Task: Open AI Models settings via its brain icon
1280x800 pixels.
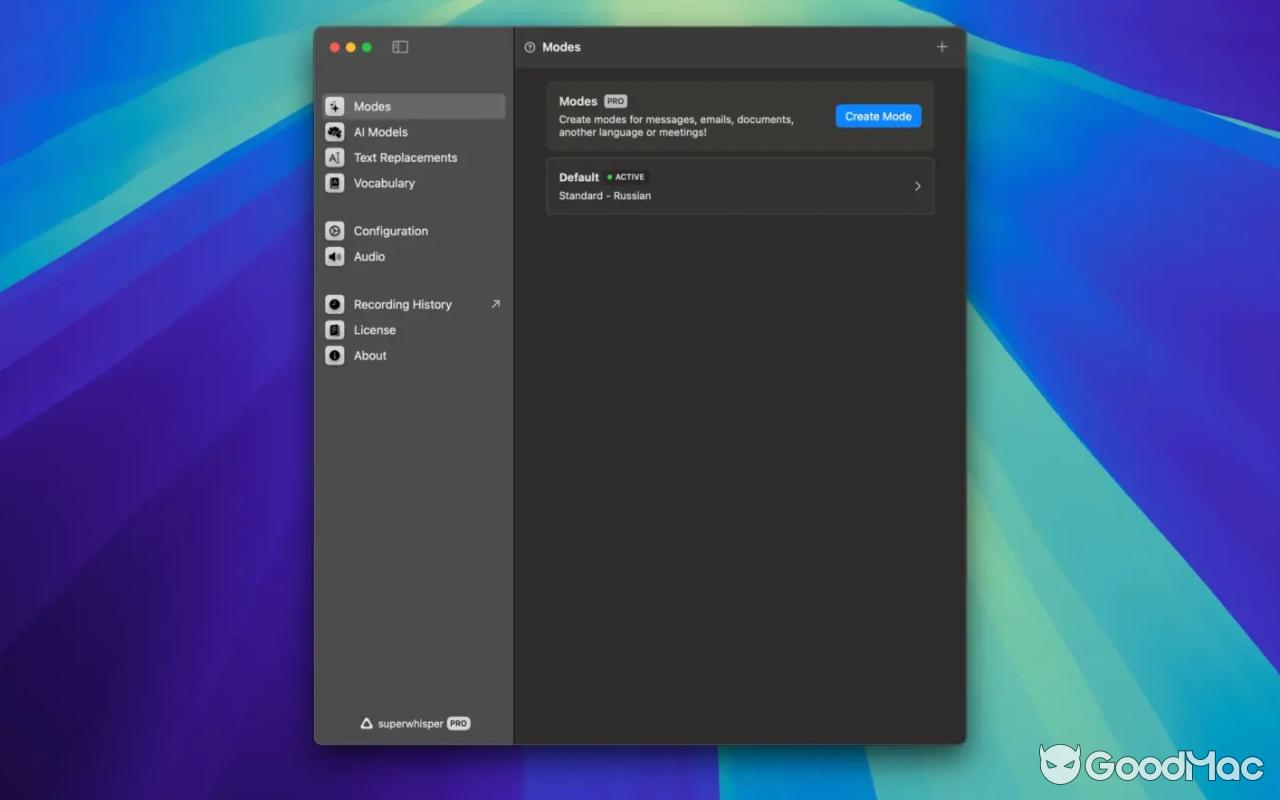Action: click(335, 131)
